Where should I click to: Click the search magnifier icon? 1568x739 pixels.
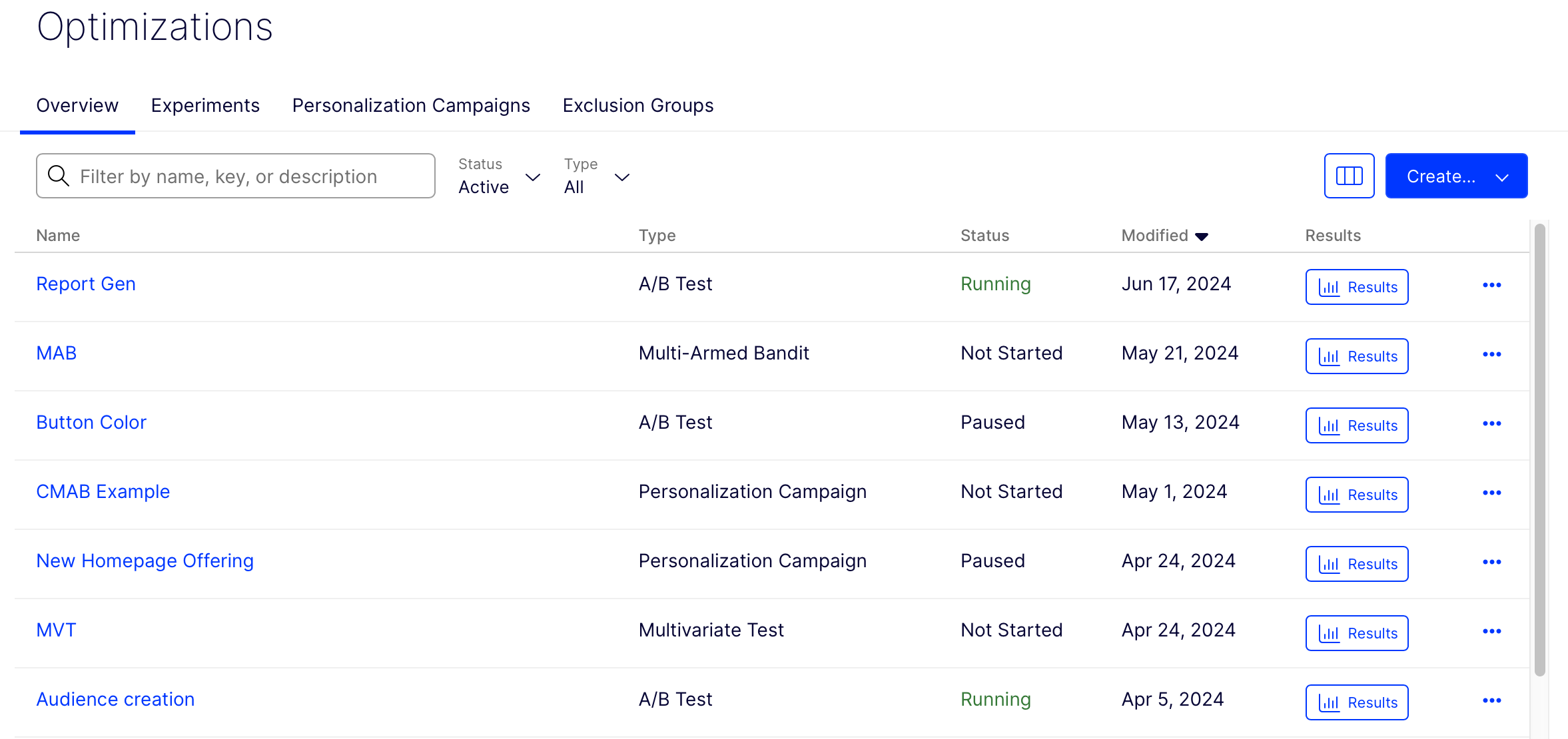(x=59, y=176)
